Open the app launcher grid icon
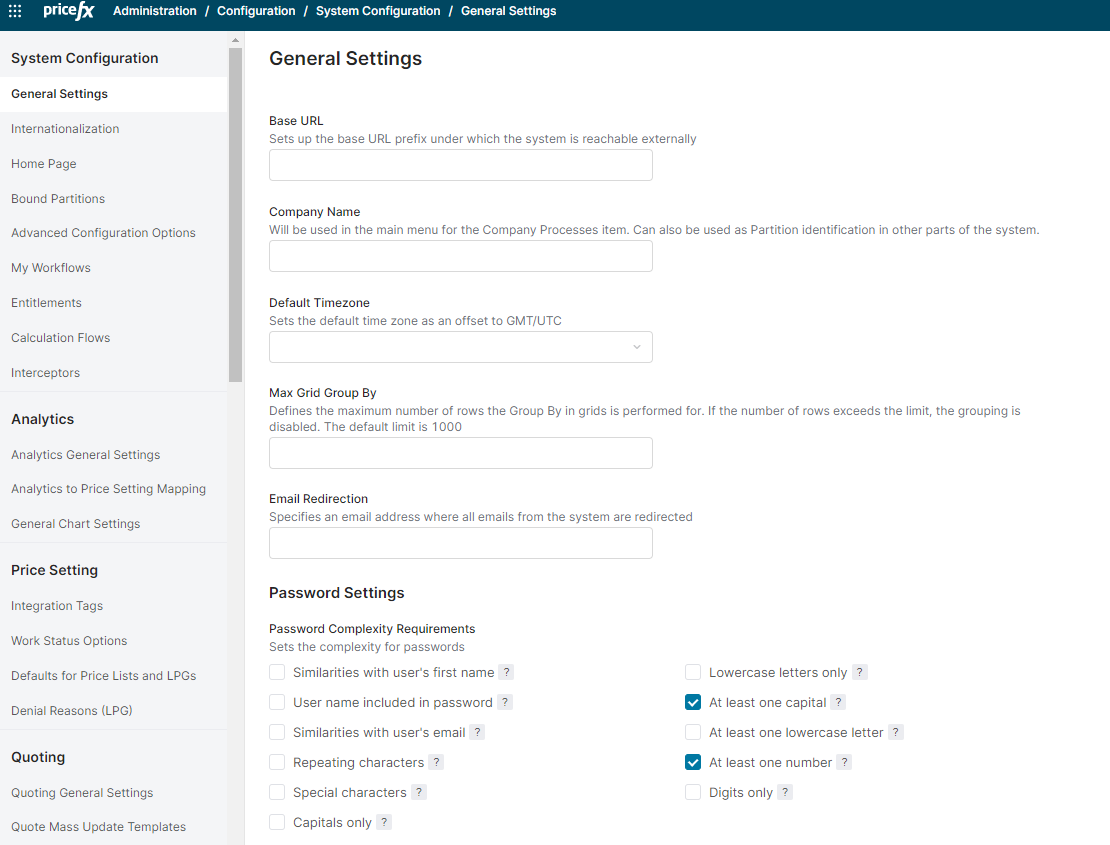 tap(15, 11)
